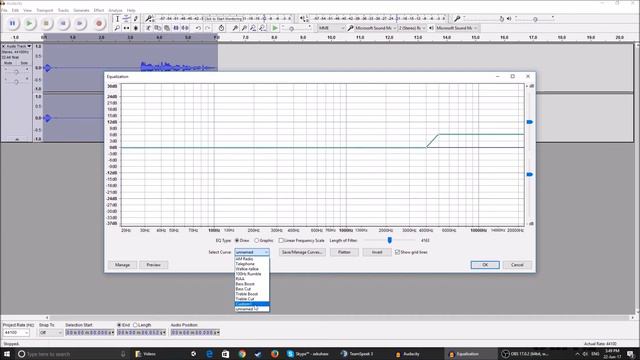Click the Zoom In icon
The height and width of the screenshot is (360, 640).
point(235,28)
